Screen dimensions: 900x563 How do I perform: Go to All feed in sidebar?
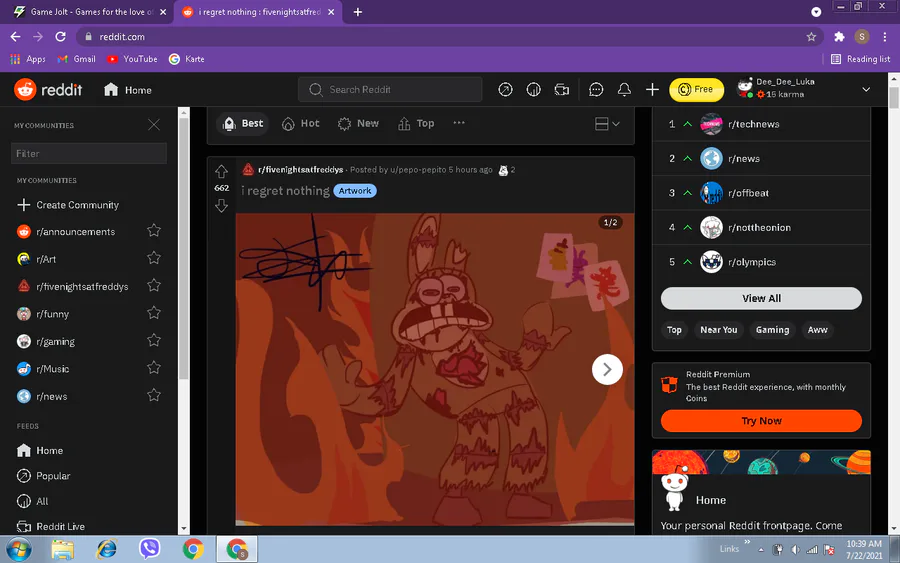[x=33, y=501]
